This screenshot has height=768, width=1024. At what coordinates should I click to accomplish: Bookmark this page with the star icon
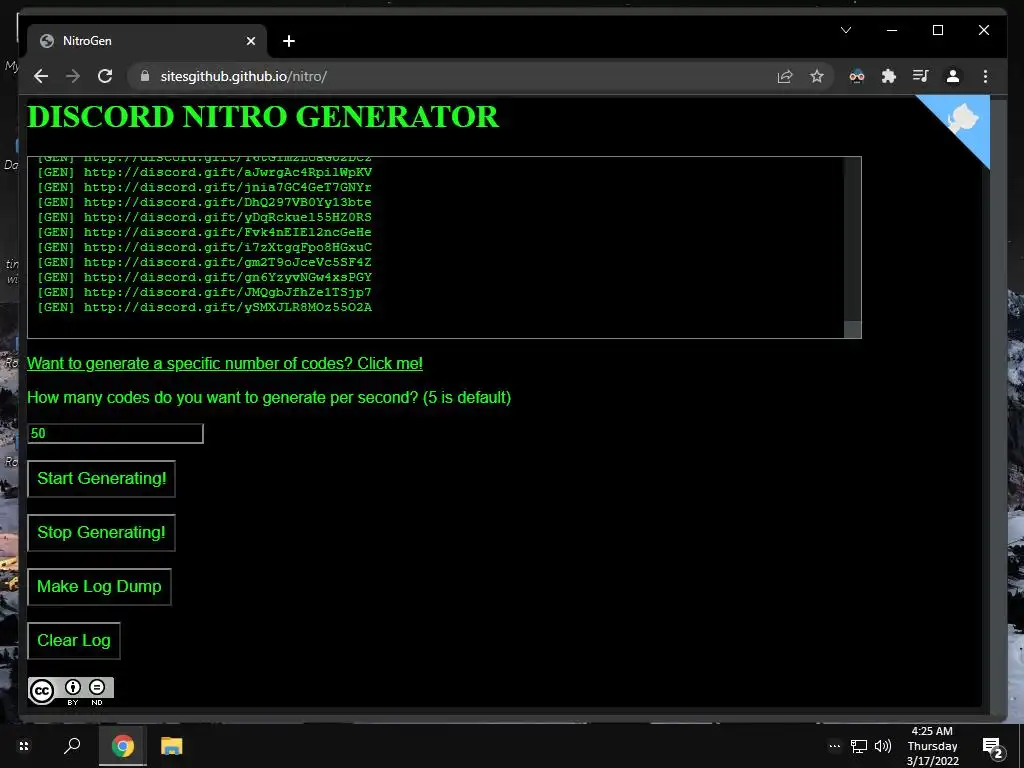coord(817,76)
